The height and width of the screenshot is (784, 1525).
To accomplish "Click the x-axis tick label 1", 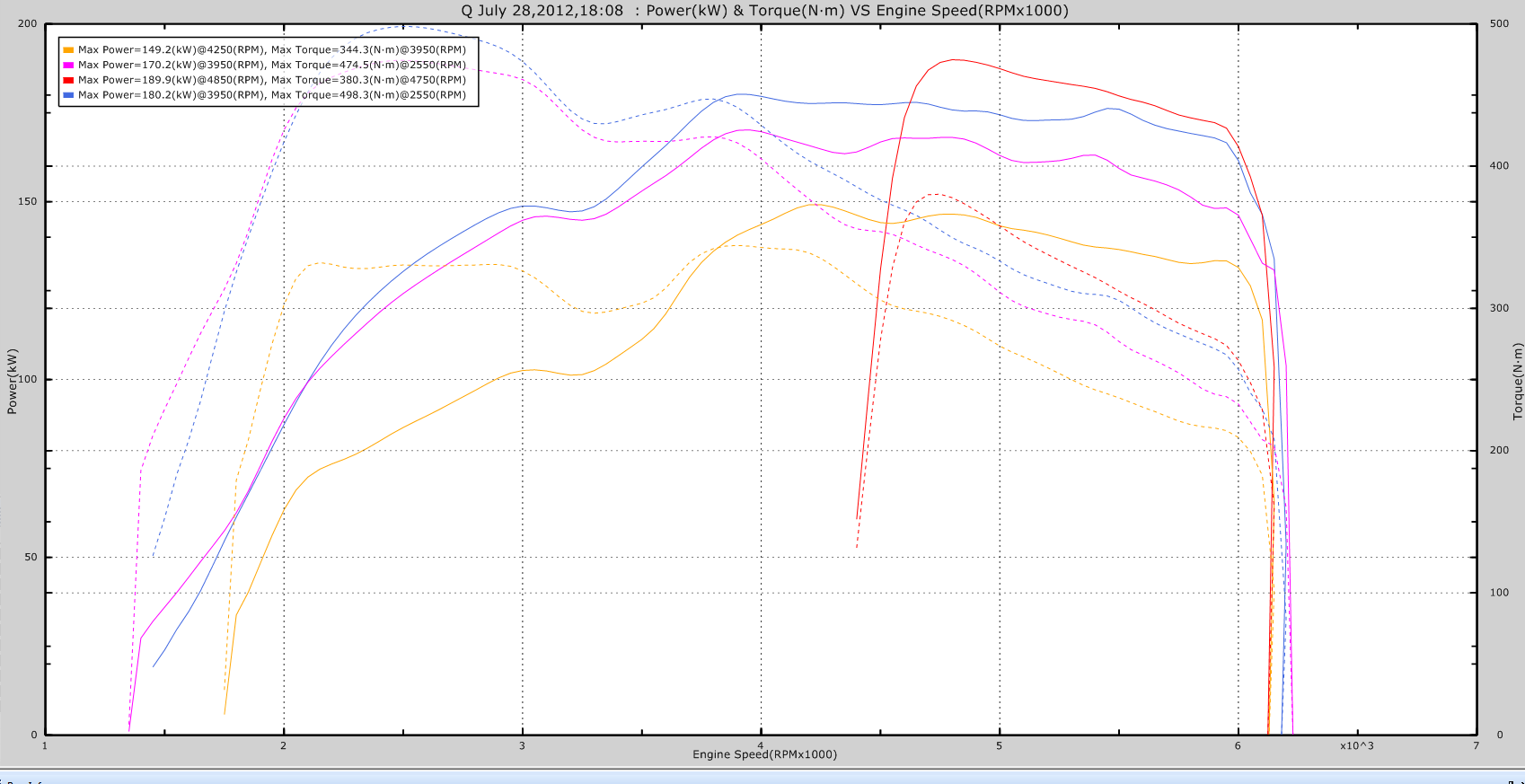I will pos(45,746).
